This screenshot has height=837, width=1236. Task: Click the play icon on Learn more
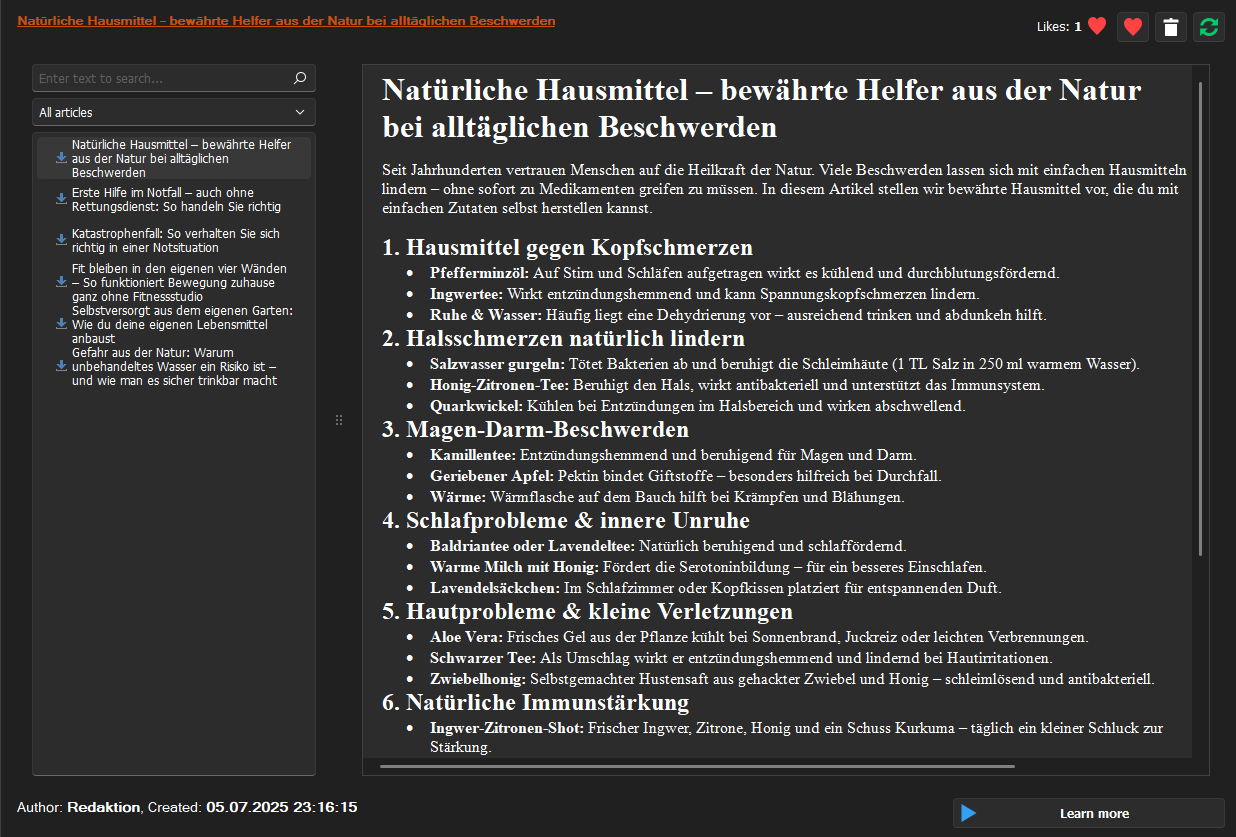tap(968, 813)
